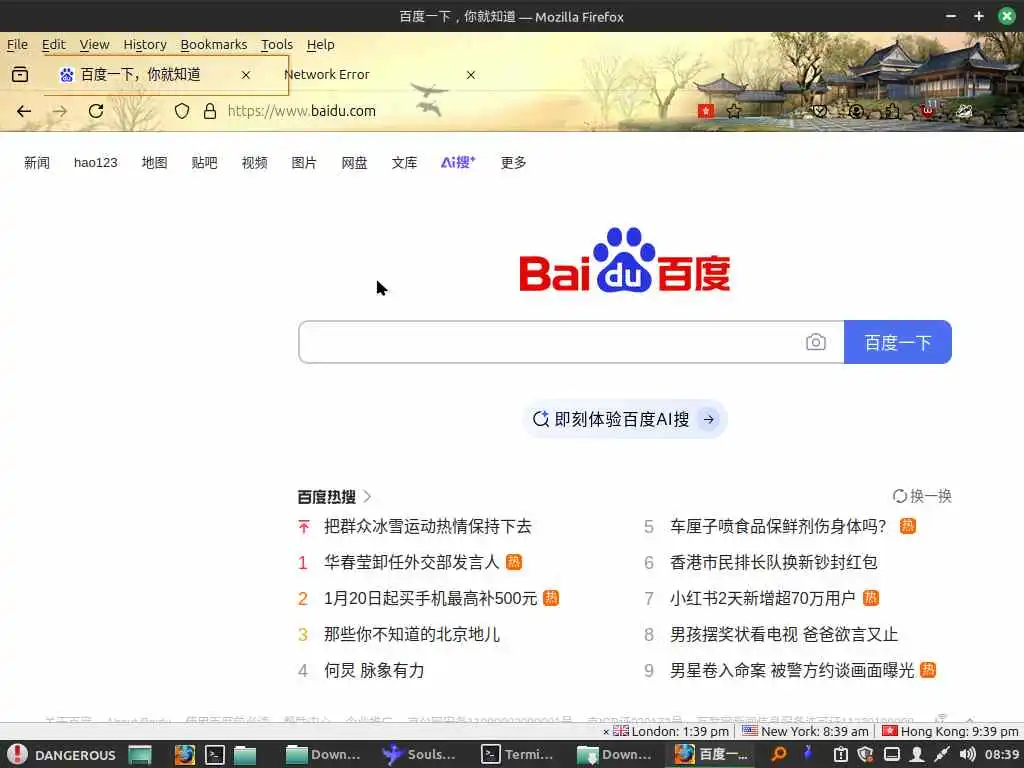
Task: Close the Network Error tab
Action: (x=471, y=75)
